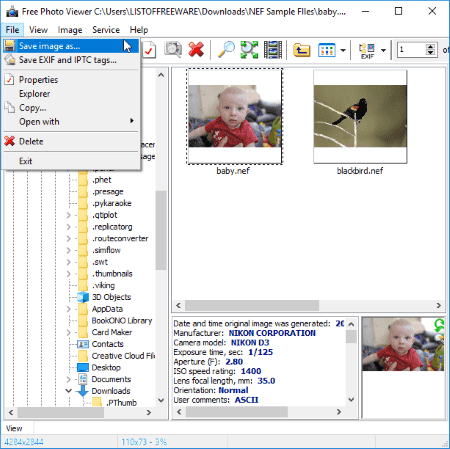Select the 3D Objects folder
This screenshot has height=449, width=450.
111,297
